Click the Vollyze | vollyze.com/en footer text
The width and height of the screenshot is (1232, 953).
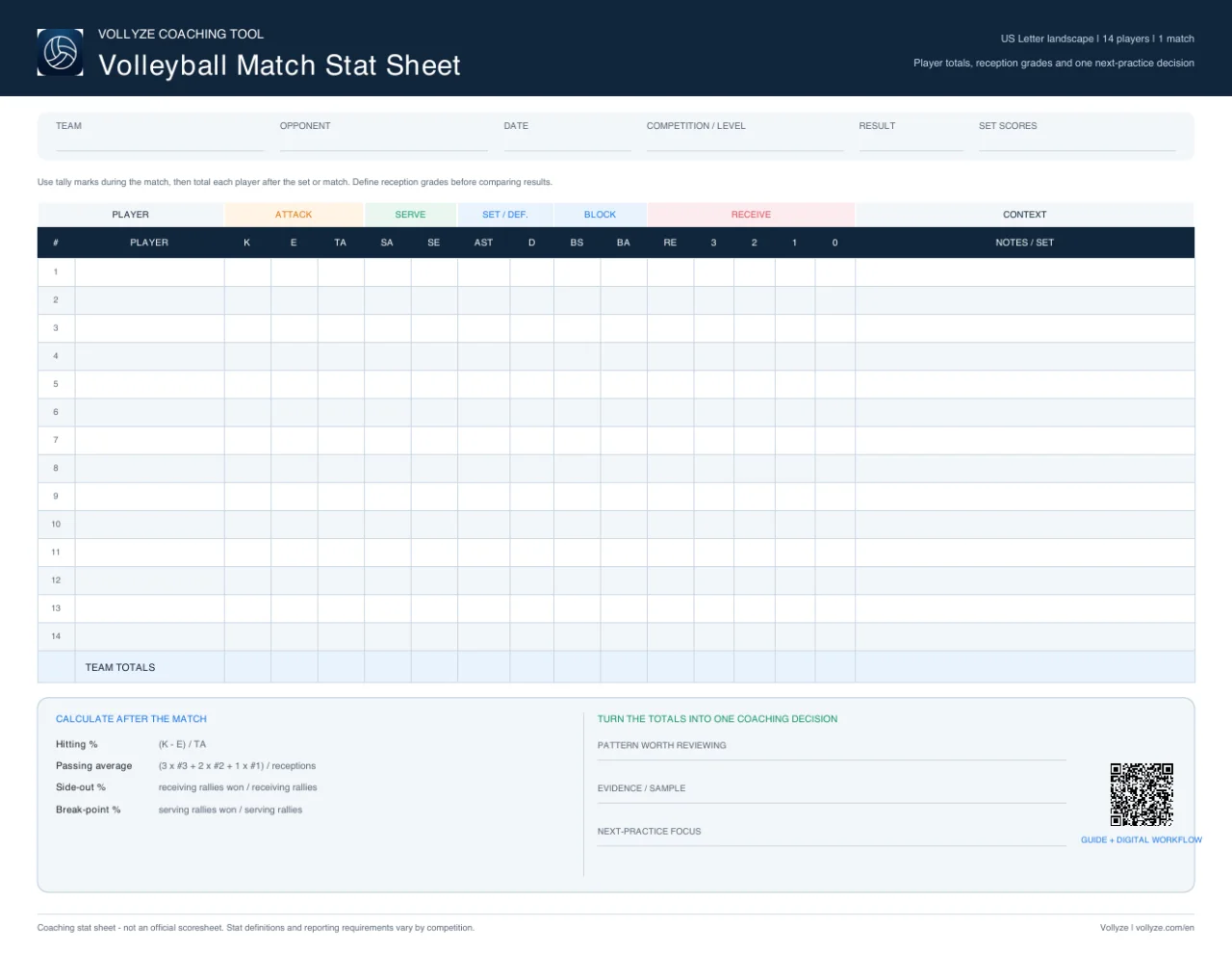1147,928
